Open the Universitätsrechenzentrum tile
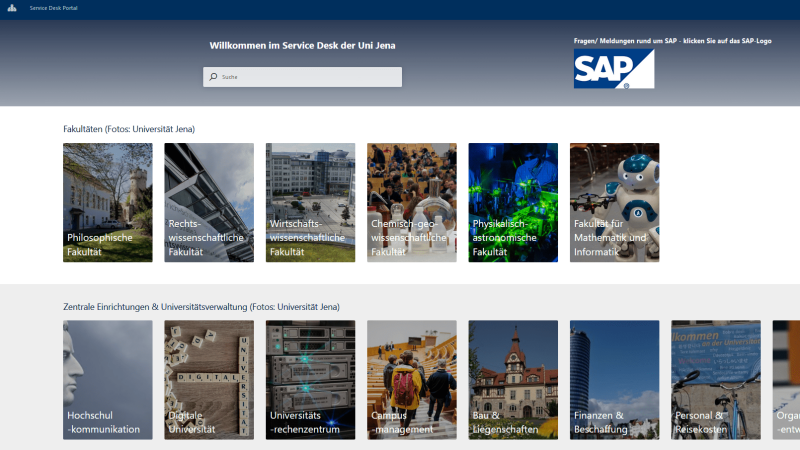The height and width of the screenshot is (450, 800). (x=310, y=380)
